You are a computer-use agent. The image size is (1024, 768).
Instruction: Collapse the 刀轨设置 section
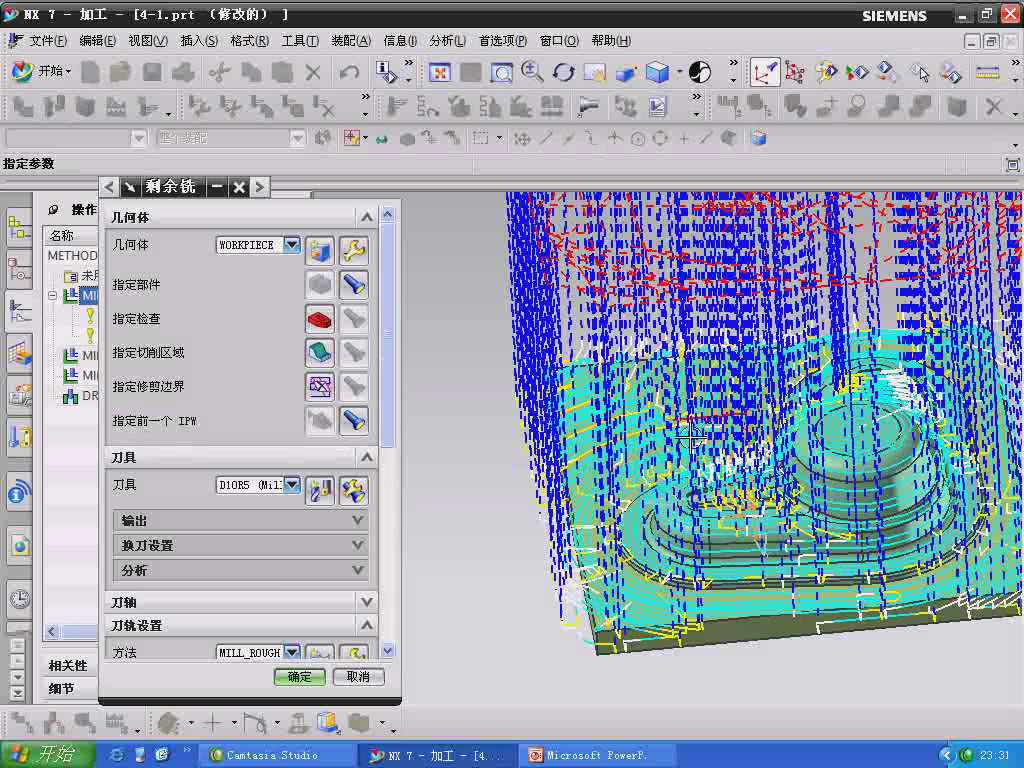click(x=366, y=625)
